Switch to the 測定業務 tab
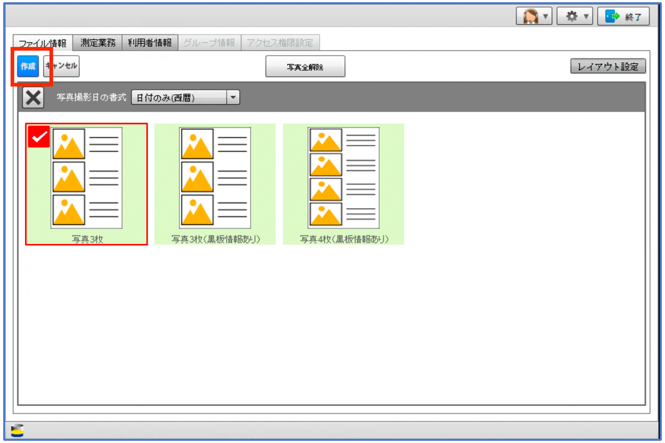Image resolution: width=665 pixels, height=443 pixels. pyautogui.click(x=99, y=43)
